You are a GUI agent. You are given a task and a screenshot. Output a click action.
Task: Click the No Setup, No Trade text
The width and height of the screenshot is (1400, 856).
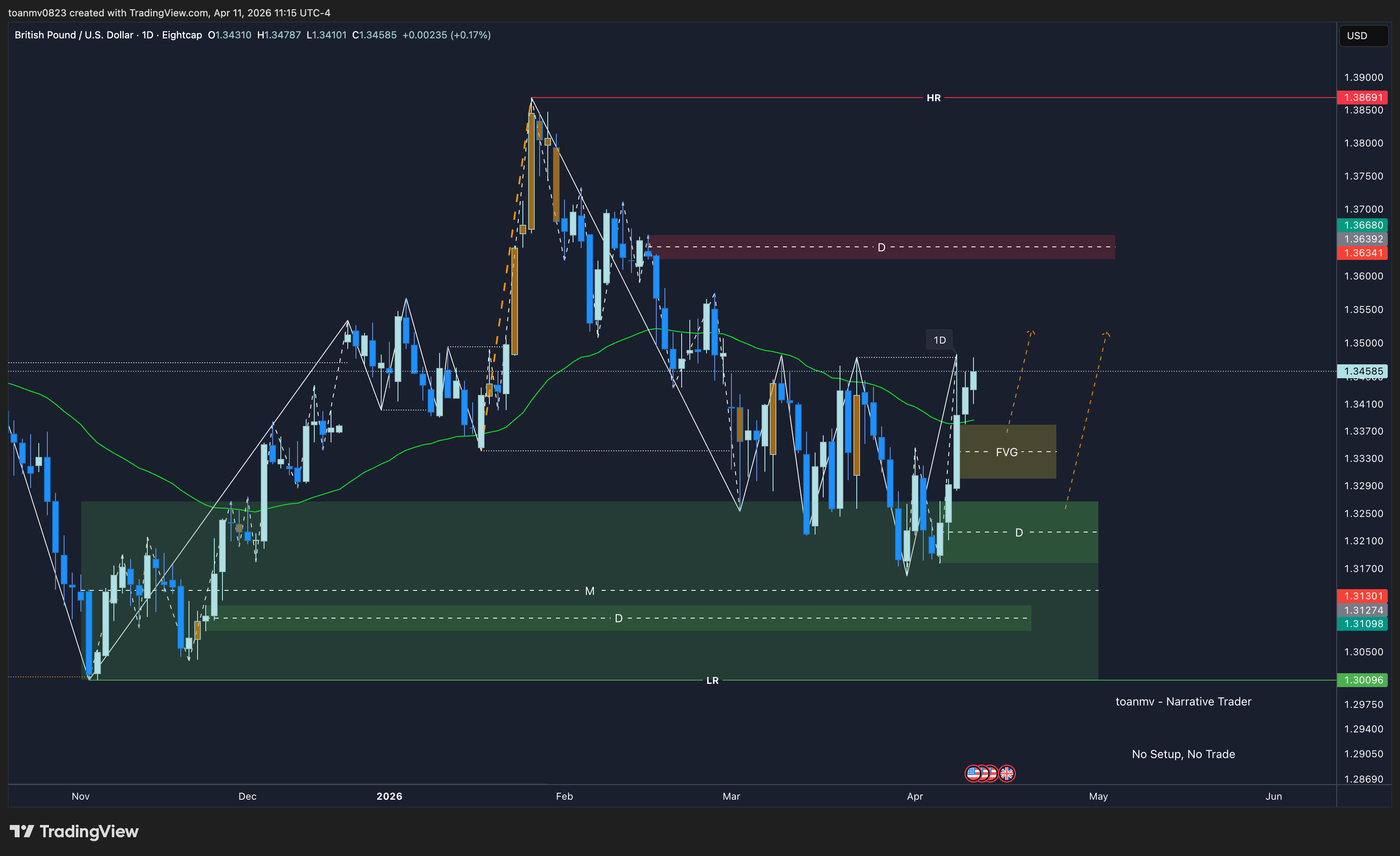(1184, 754)
